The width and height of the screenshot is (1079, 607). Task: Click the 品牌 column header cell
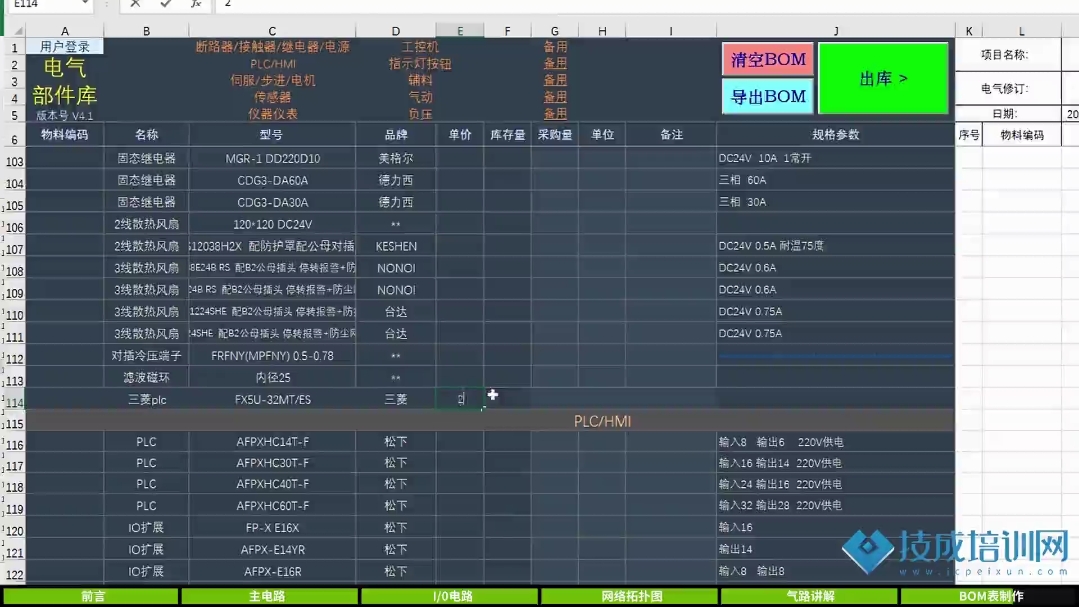(x=396, y=135)
